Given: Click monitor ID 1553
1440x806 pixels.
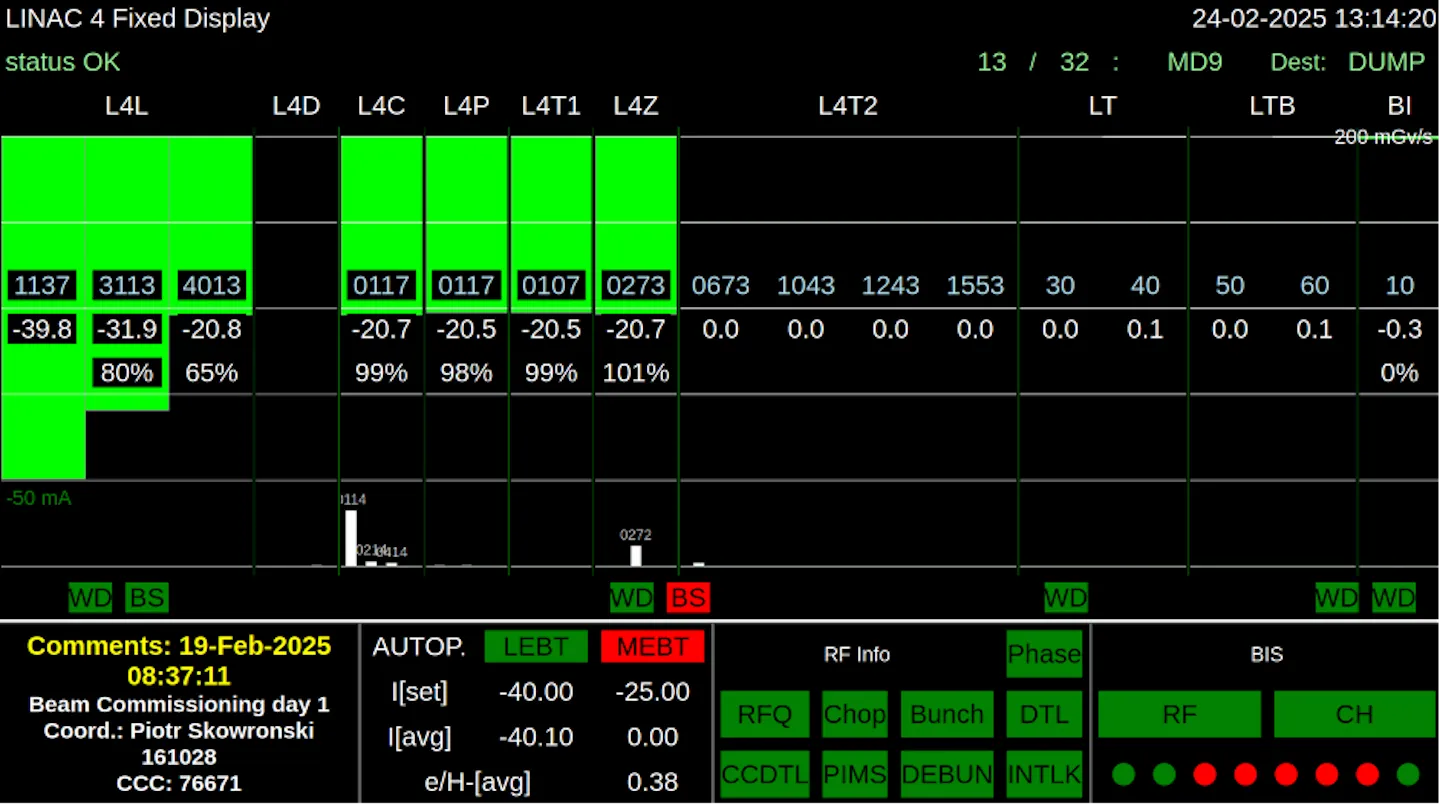Looking at the screenshot, I should (976, 285).
